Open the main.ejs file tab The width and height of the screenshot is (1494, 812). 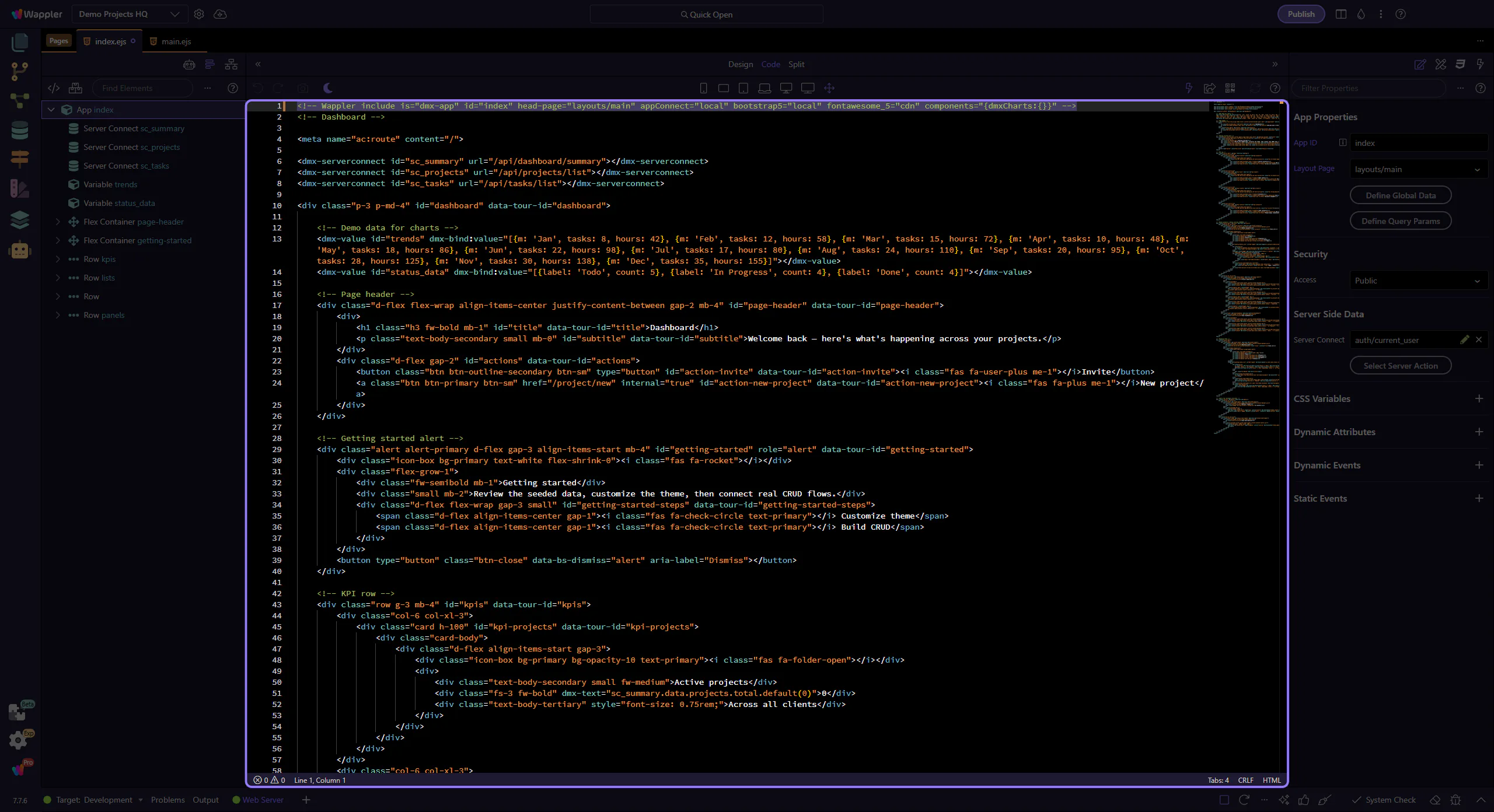(x=170, y=41)
